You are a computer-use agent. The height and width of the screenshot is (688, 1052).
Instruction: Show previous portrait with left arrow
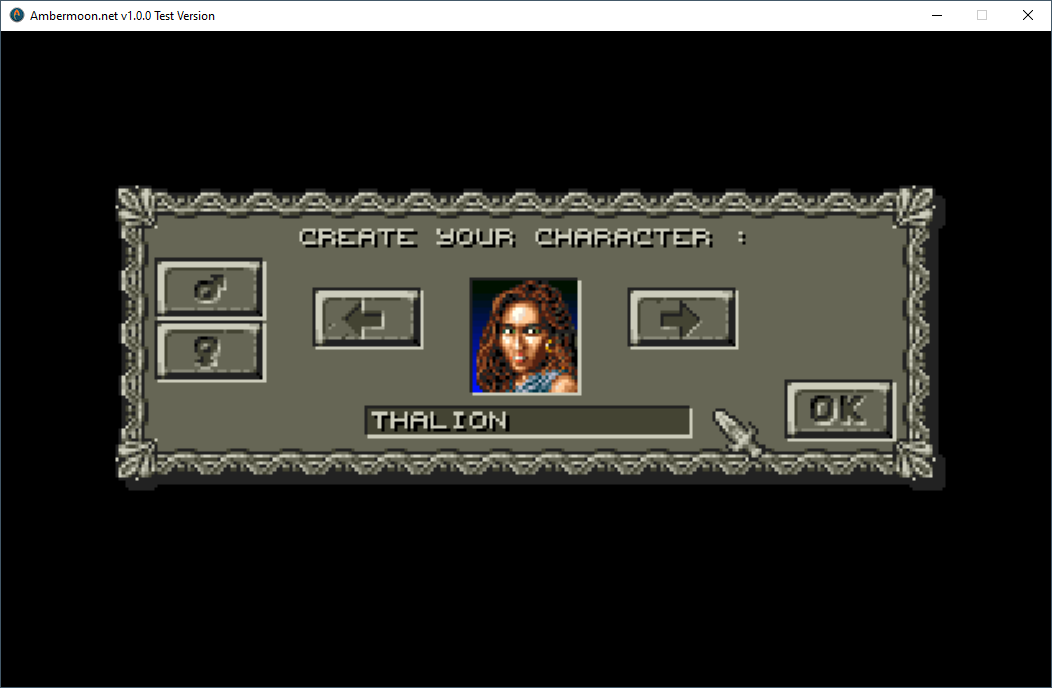[x=368, y=319]
